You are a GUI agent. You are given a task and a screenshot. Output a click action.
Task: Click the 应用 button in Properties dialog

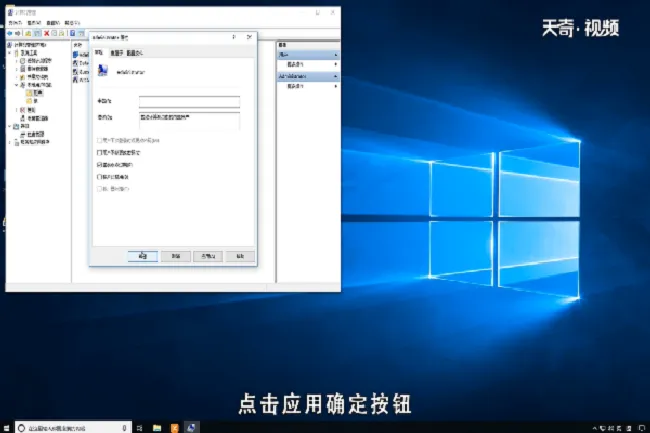pyautogui.click(x=208, y=256)
